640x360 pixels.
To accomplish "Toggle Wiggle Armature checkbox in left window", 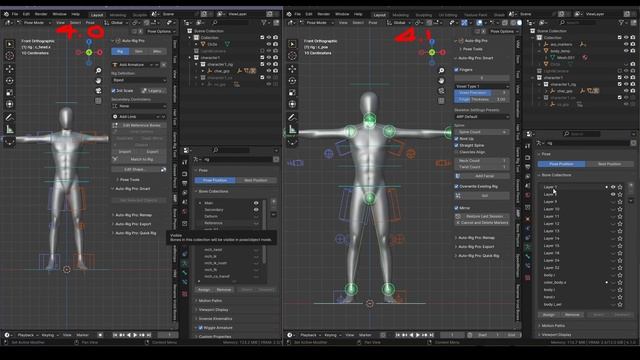I will click(201, 328).
